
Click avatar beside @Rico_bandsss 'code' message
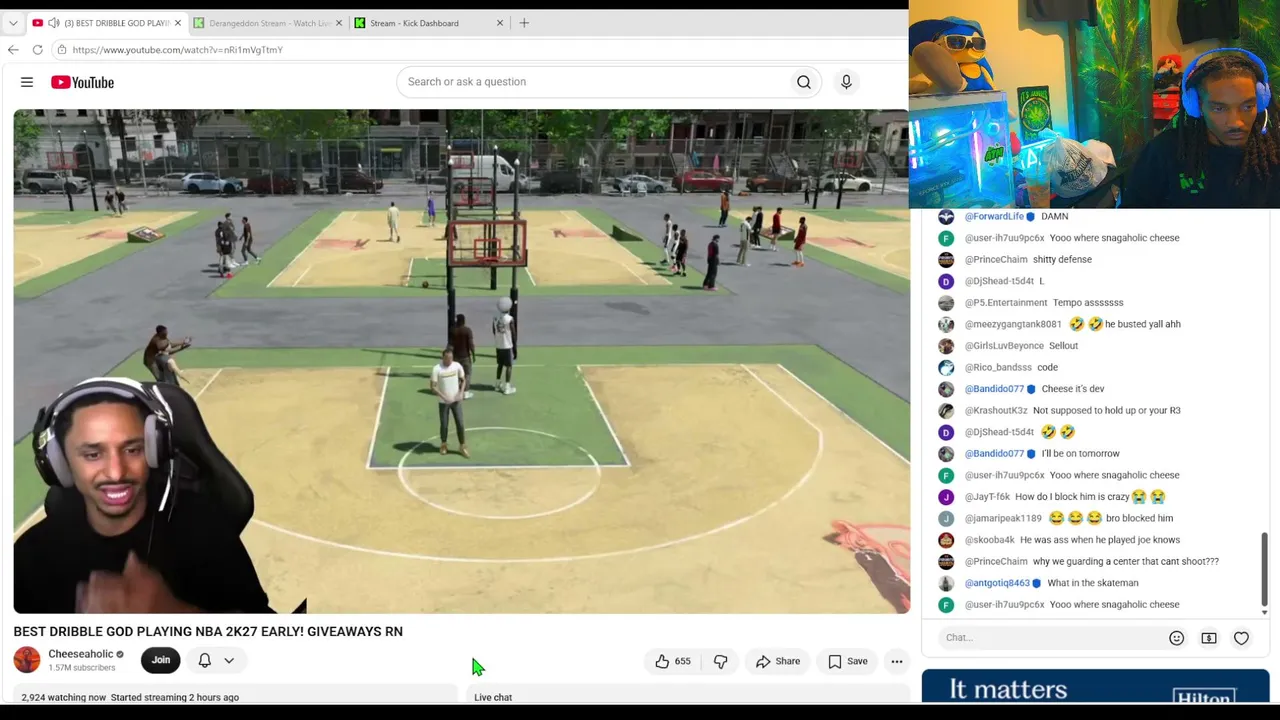click(946, 367)
